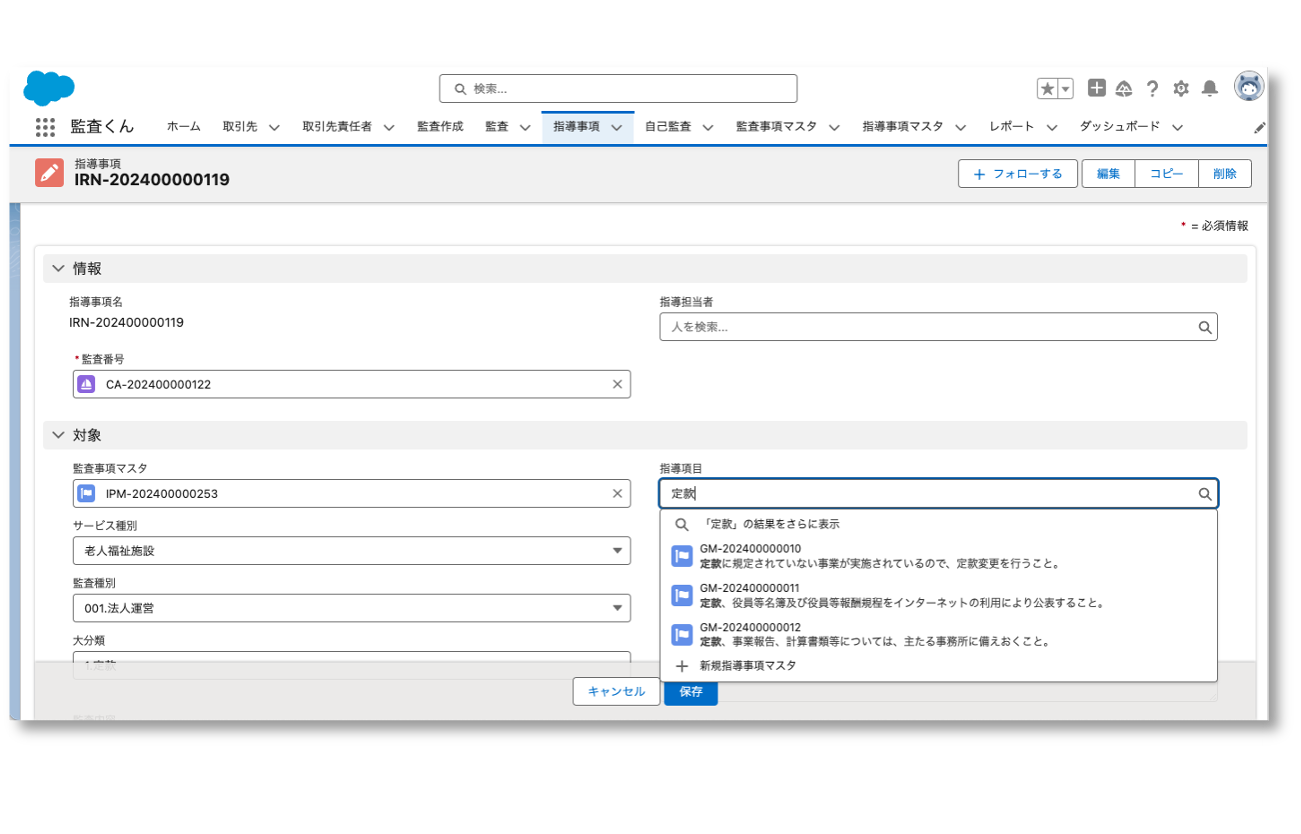Click the plus icon beside 新規指導事項マスタ
Image resolution: width=1301 pixels, height=834 pixels.
pyautogui.click(x=682, y=665)
